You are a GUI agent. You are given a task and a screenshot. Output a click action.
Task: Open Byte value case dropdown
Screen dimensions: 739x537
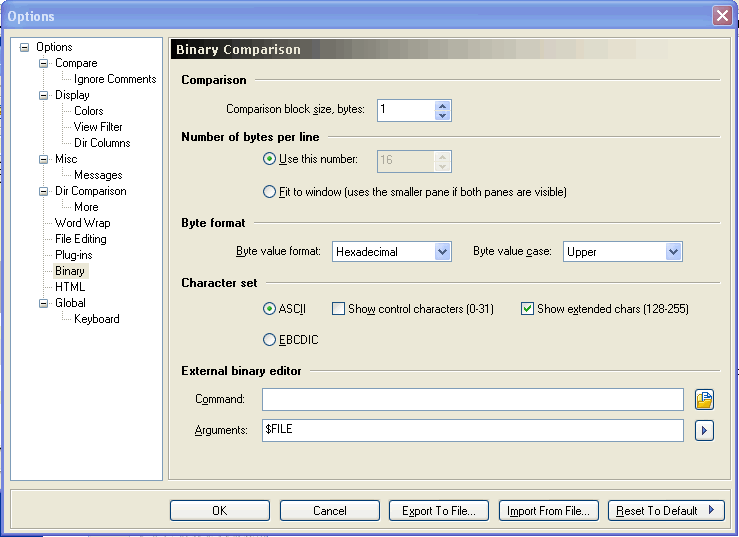[x=673, y=252]
